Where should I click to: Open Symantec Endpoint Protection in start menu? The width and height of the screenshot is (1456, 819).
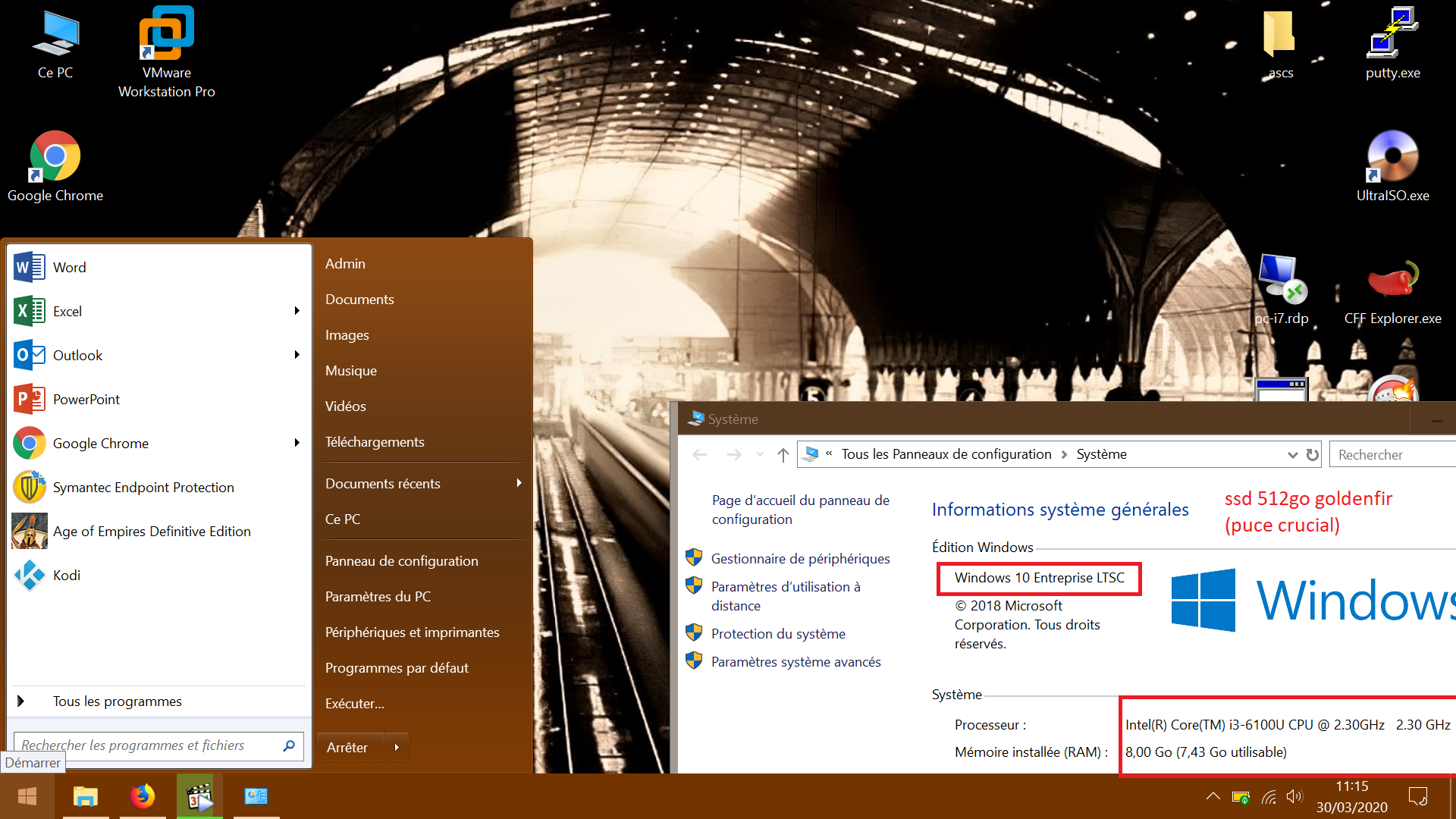pyautogui.click(x=143, y=488)
